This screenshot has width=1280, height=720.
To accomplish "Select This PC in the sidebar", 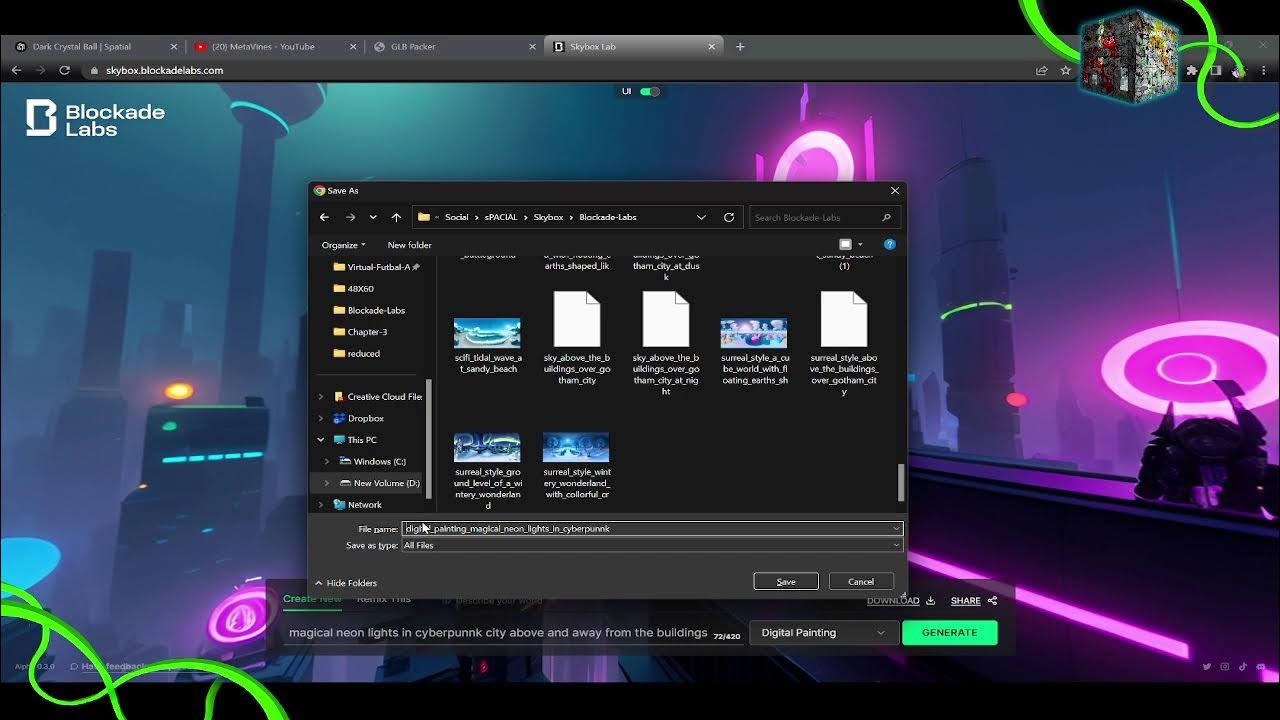I will pos(355,440).
